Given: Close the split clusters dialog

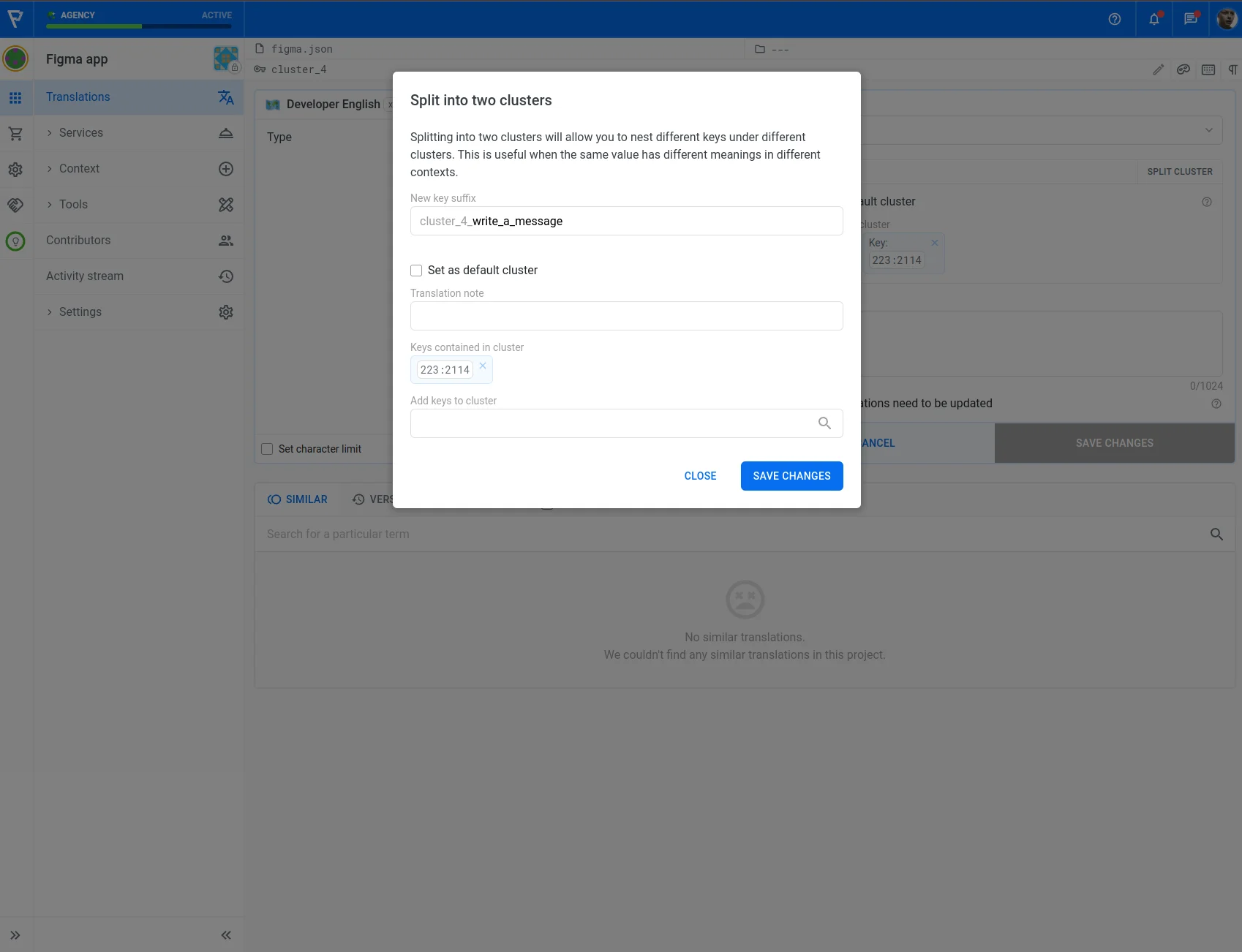Looking at the screenshot, I should click(700, 476).
